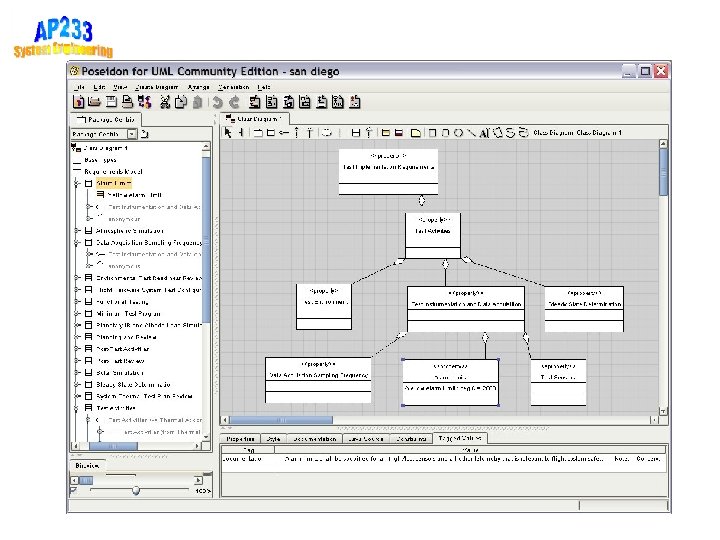The height and width of the screenshot is (540, 720).
Task: Click the diagram vertical scrollbar thumb
Action: (663, 172)
